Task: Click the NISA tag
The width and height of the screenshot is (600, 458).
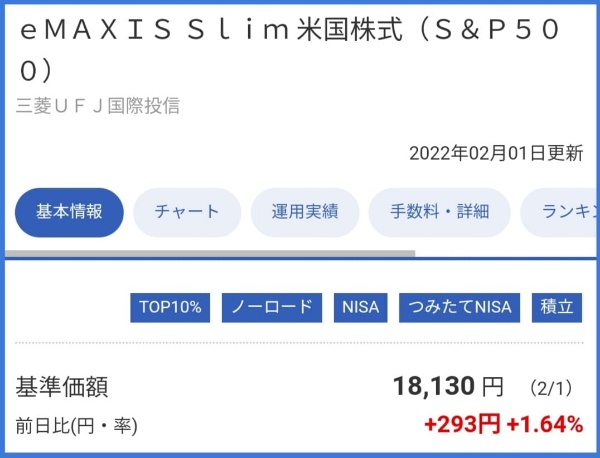Action: coord(360,307)
